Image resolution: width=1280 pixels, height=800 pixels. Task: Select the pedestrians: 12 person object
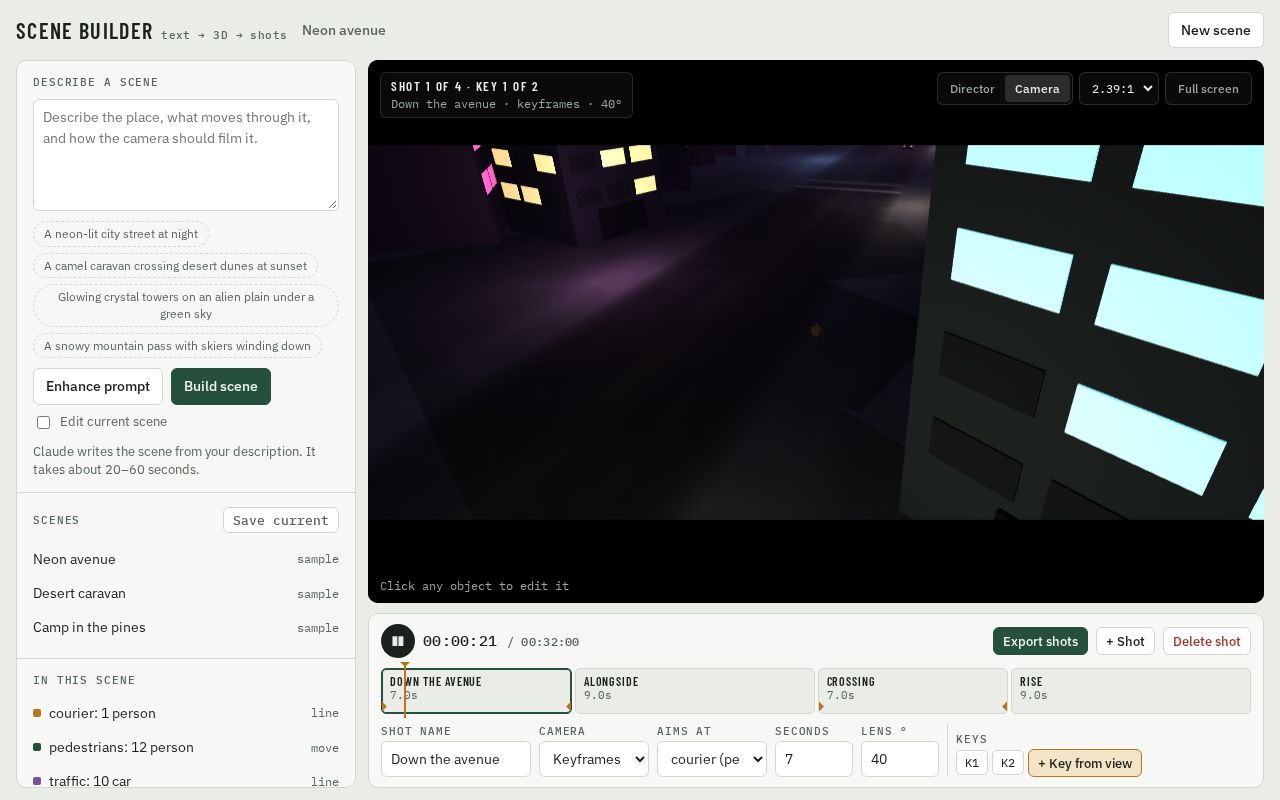point(186,747)
